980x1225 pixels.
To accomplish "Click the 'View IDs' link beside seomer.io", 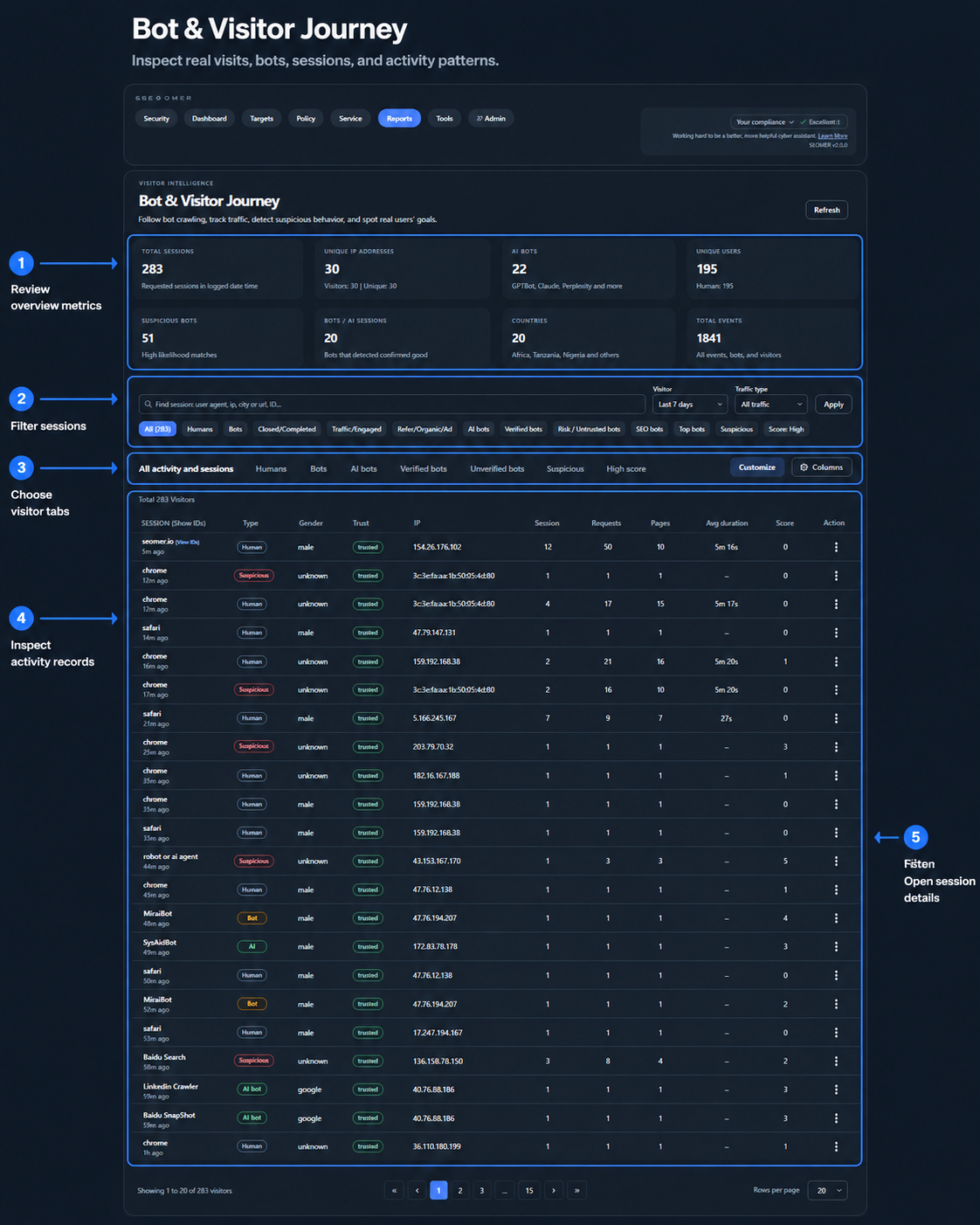I will coord(188,543).
